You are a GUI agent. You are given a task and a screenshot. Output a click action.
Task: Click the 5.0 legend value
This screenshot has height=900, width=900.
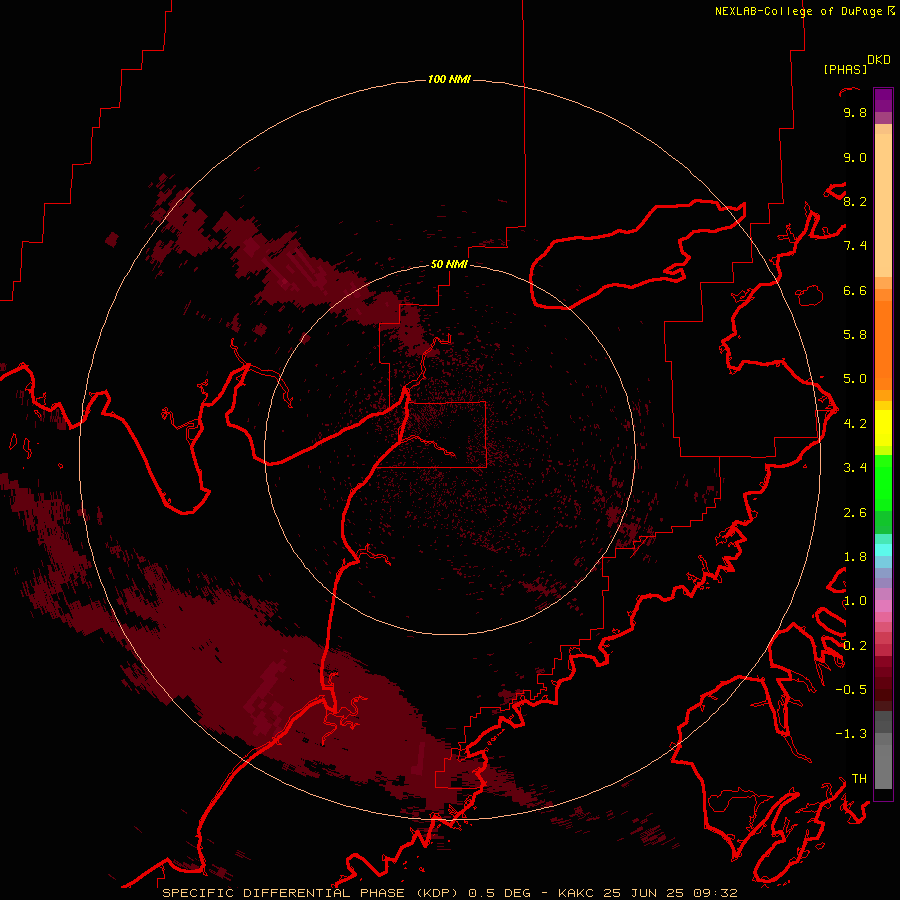tap(855, 379)
